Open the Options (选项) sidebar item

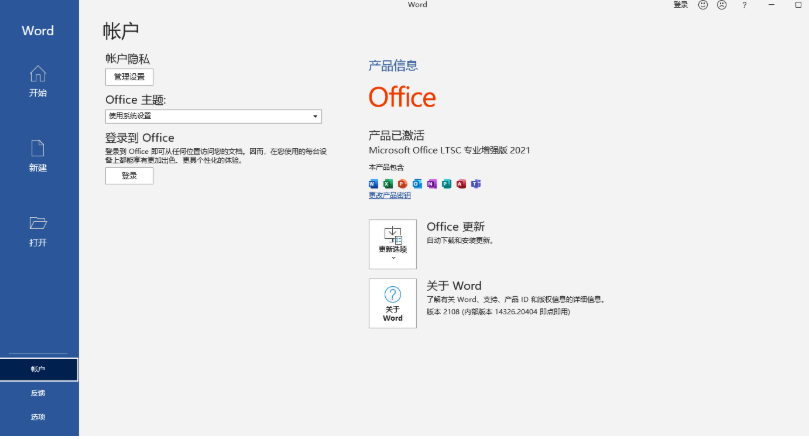tap(39, 417)
